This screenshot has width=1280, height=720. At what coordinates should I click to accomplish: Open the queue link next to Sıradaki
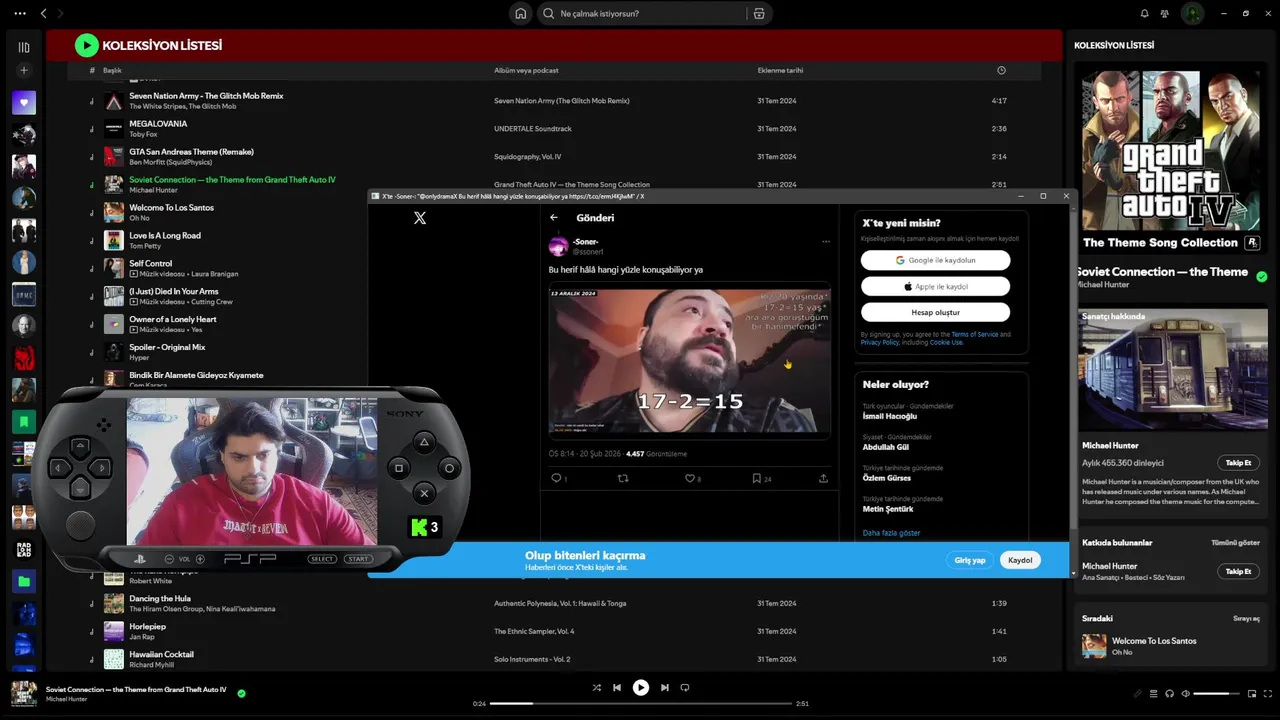click(1246, 619)
